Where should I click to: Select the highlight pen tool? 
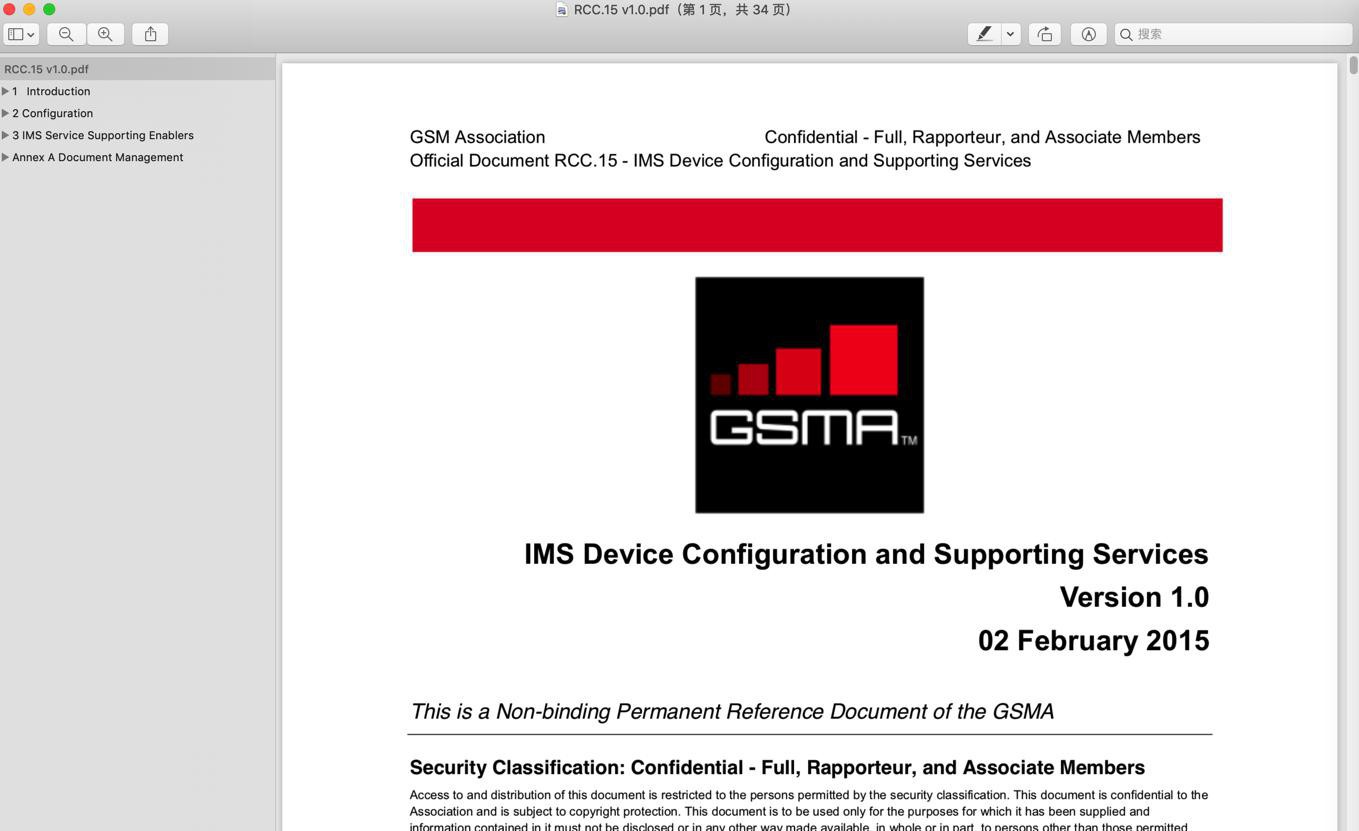(x=984, y=34)
